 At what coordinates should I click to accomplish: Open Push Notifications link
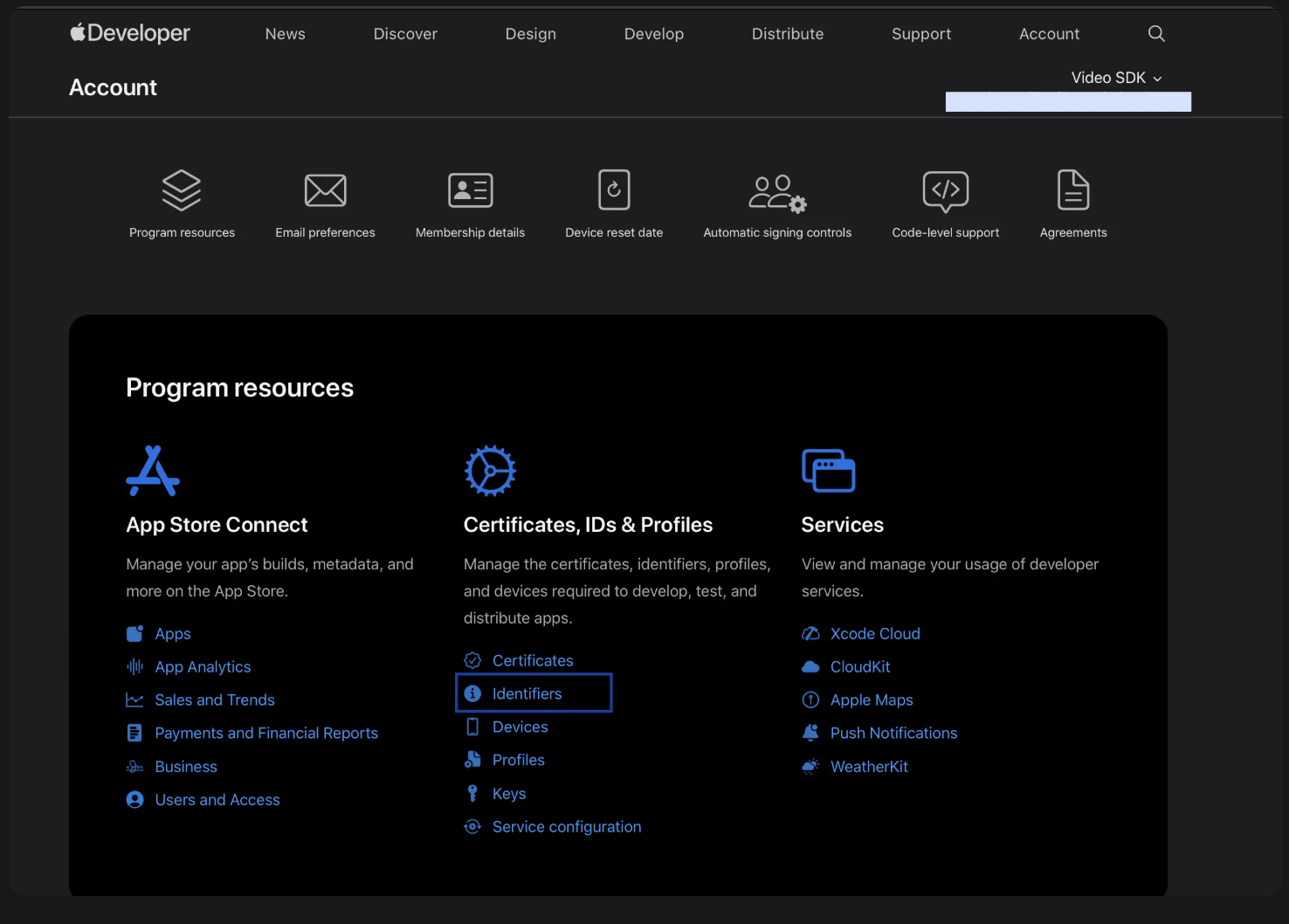pyautogui.click(x=893, y=734)
